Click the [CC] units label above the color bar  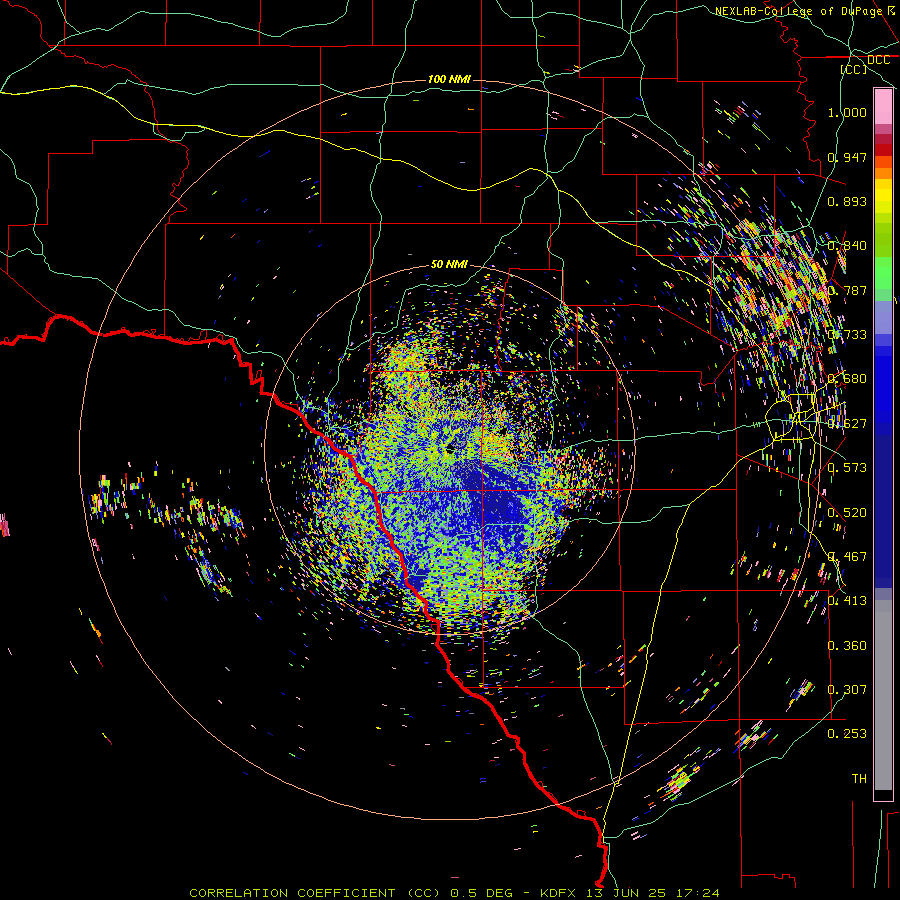(854, 69)
